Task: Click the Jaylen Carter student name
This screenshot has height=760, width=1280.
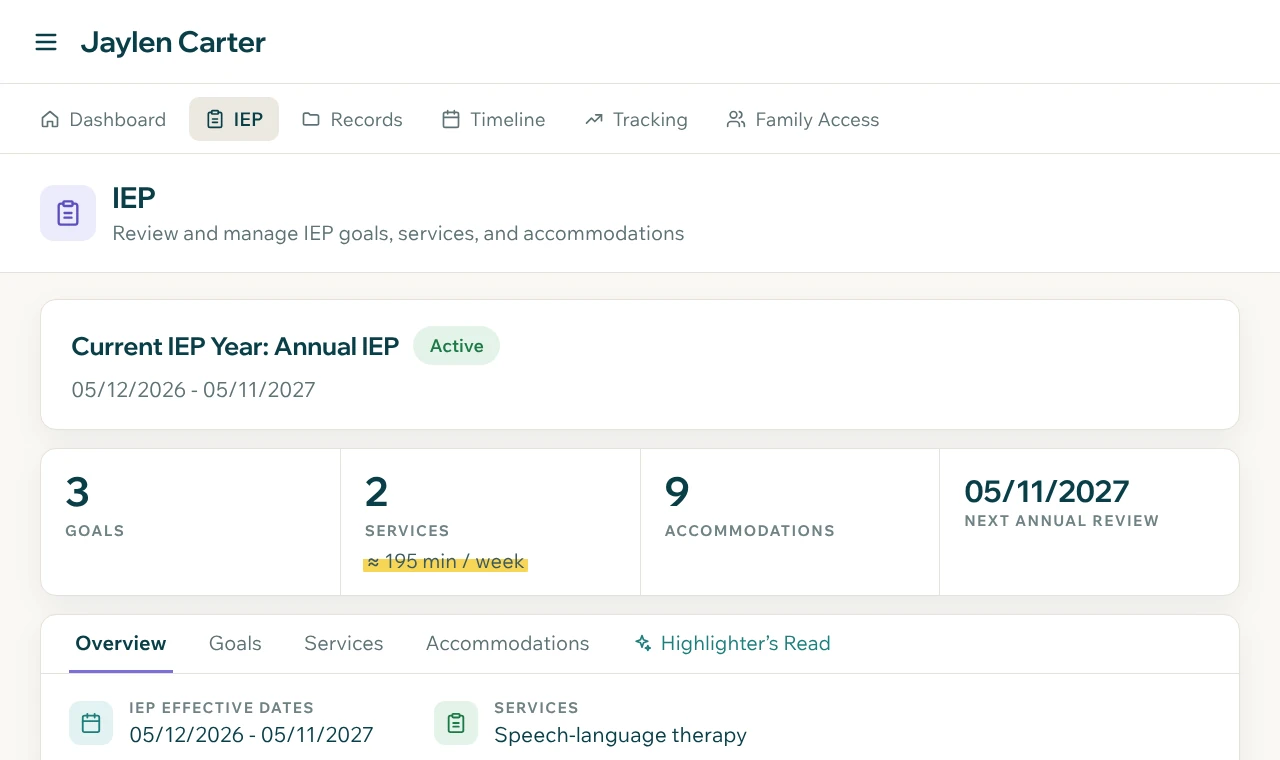Action: point(173,42)
